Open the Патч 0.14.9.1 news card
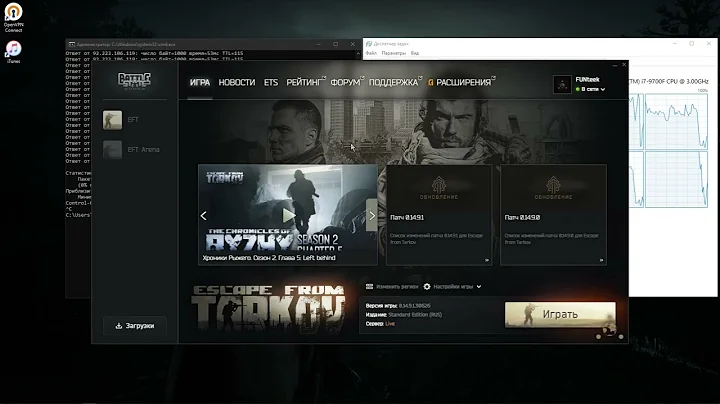The image size is (720, 404). tap(439, 215)
